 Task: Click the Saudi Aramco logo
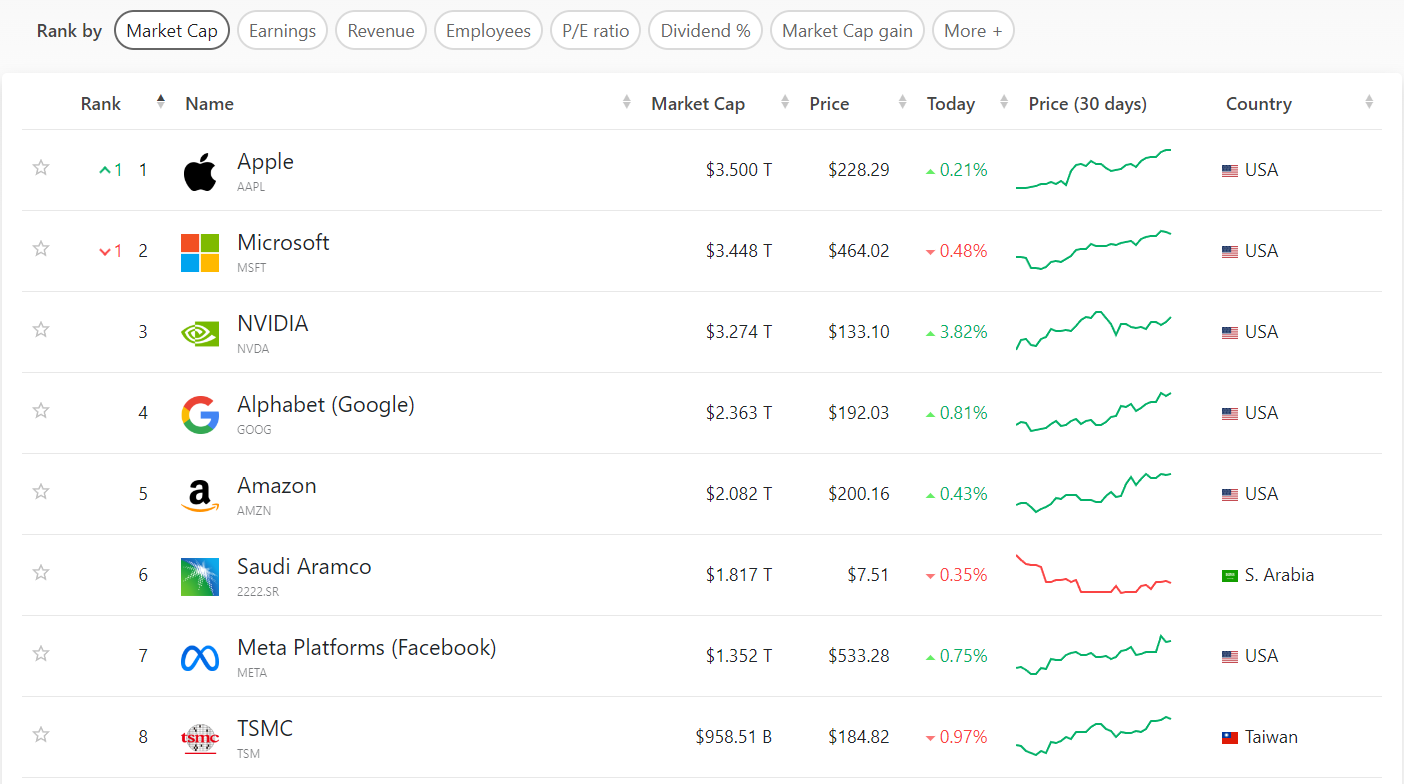tap(200, 577)
